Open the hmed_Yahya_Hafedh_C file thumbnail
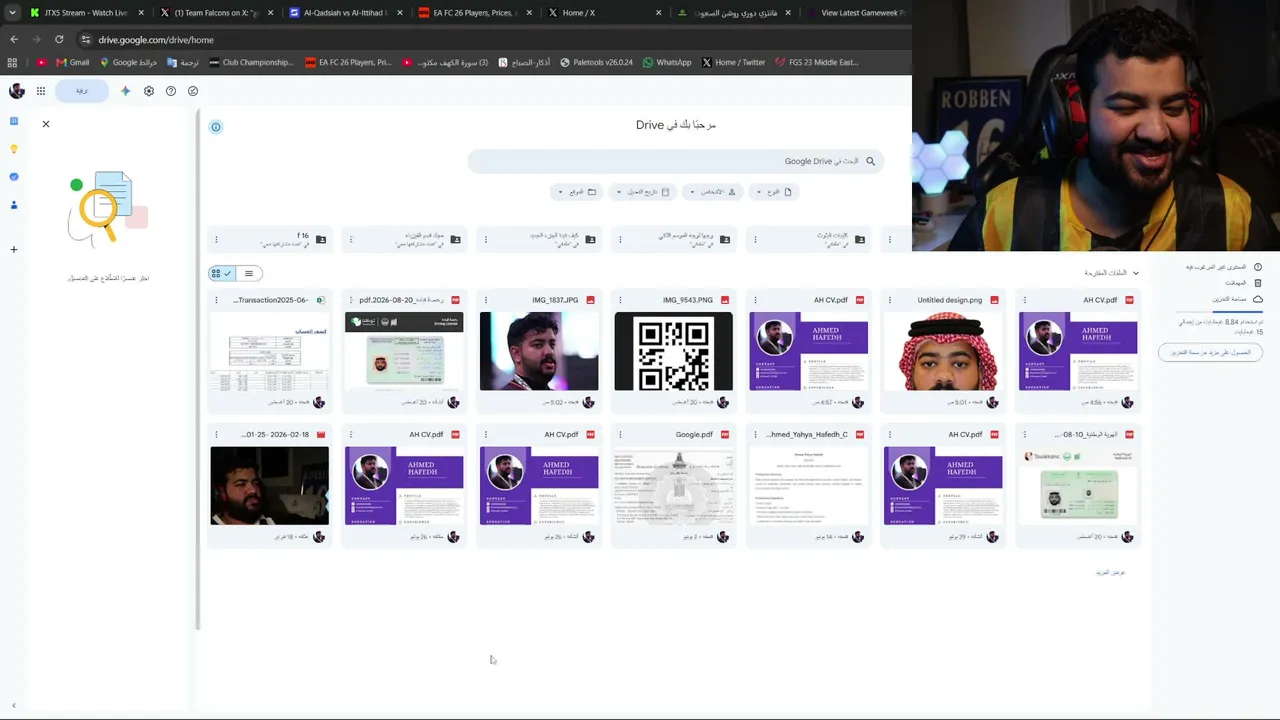This screenshot has height=720, width=1280. 808,486
